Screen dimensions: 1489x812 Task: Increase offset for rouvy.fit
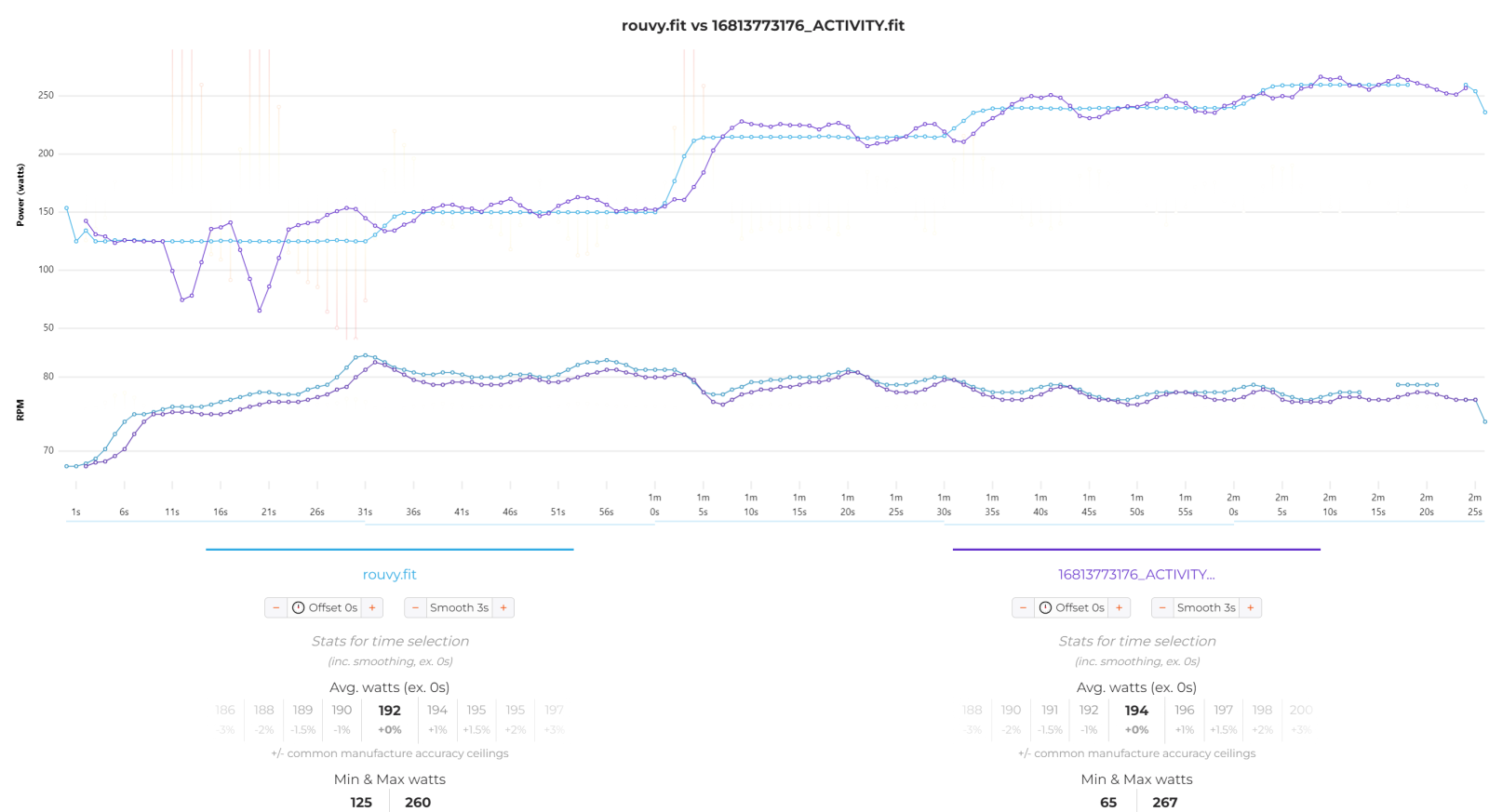(x=372, y=607)
